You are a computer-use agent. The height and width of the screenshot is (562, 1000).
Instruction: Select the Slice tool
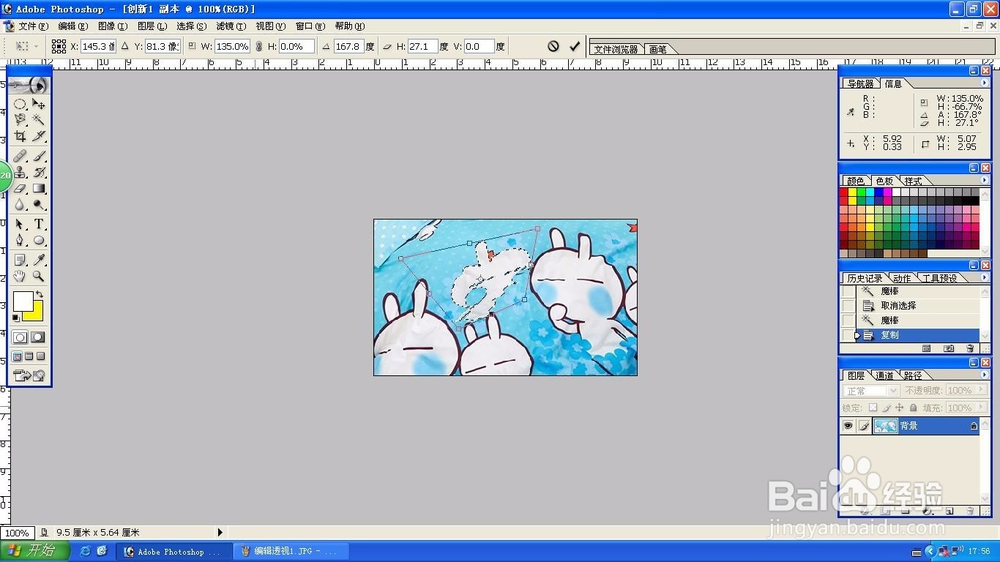click(39, 135)
